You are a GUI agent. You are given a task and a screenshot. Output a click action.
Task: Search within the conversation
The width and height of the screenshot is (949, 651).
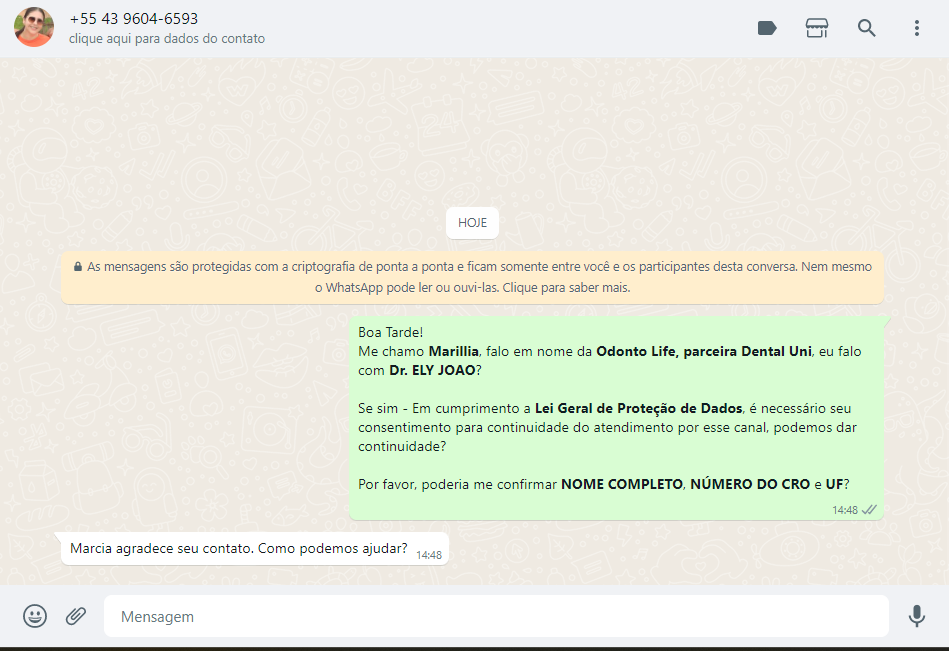866,28
